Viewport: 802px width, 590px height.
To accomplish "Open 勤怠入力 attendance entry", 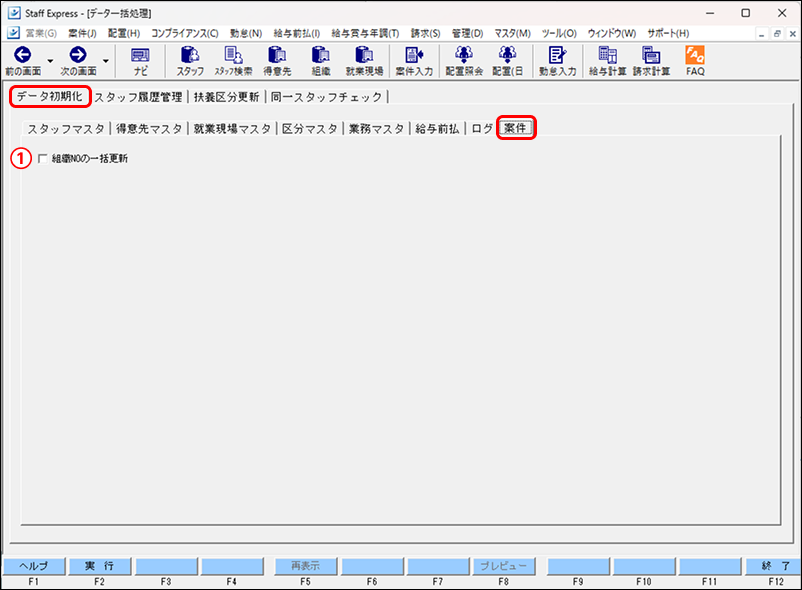I will 556,62.
